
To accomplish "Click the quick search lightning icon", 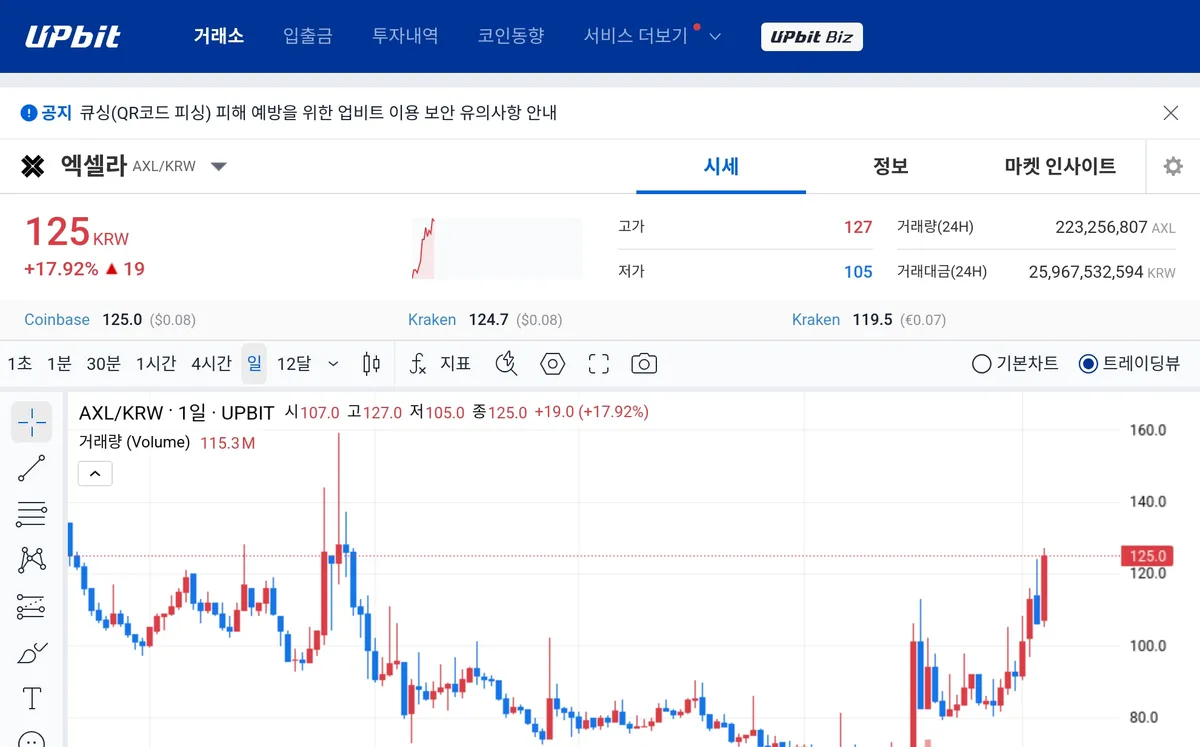I will pos(507,364).
